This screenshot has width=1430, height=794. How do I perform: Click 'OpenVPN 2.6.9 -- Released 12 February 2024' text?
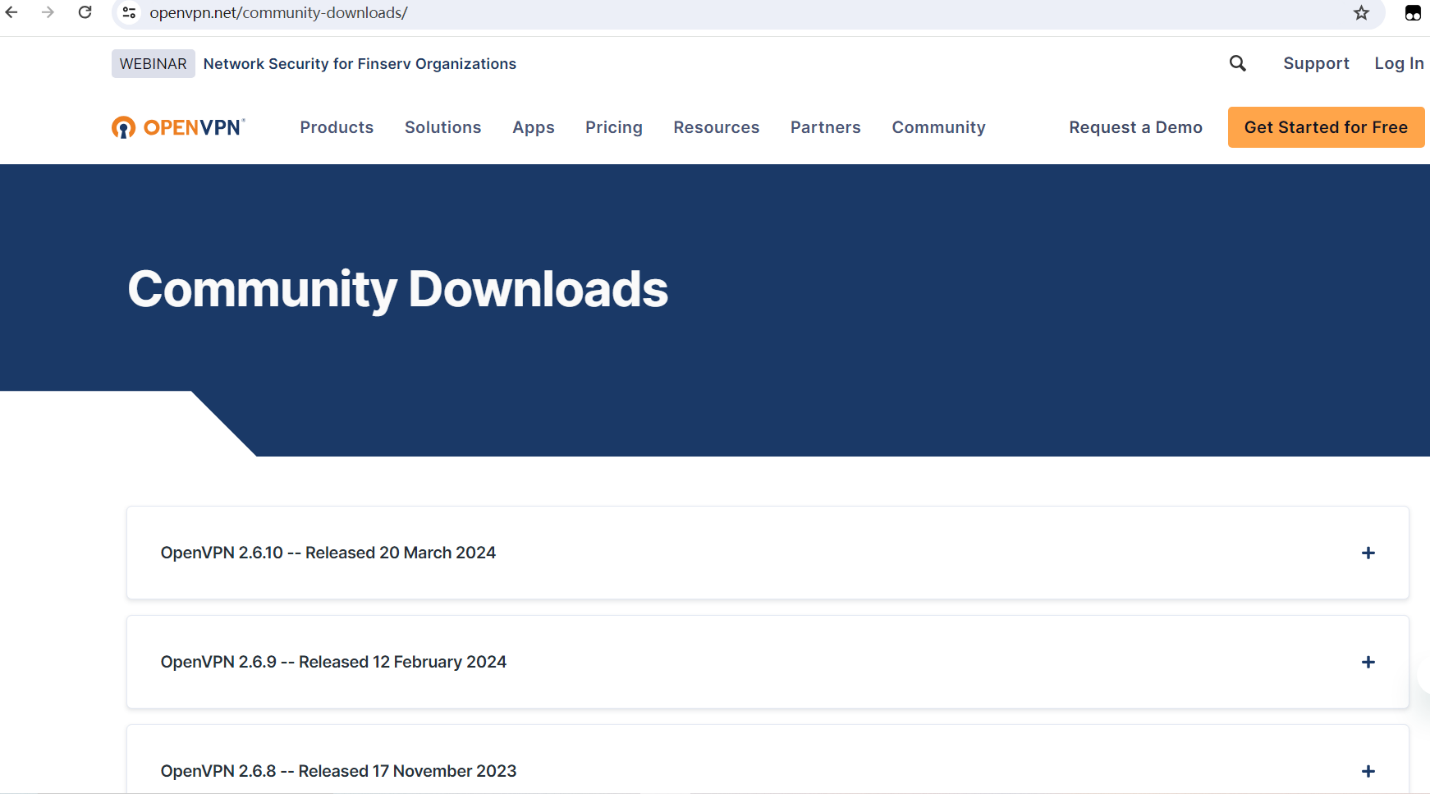(x=333, y=662)
